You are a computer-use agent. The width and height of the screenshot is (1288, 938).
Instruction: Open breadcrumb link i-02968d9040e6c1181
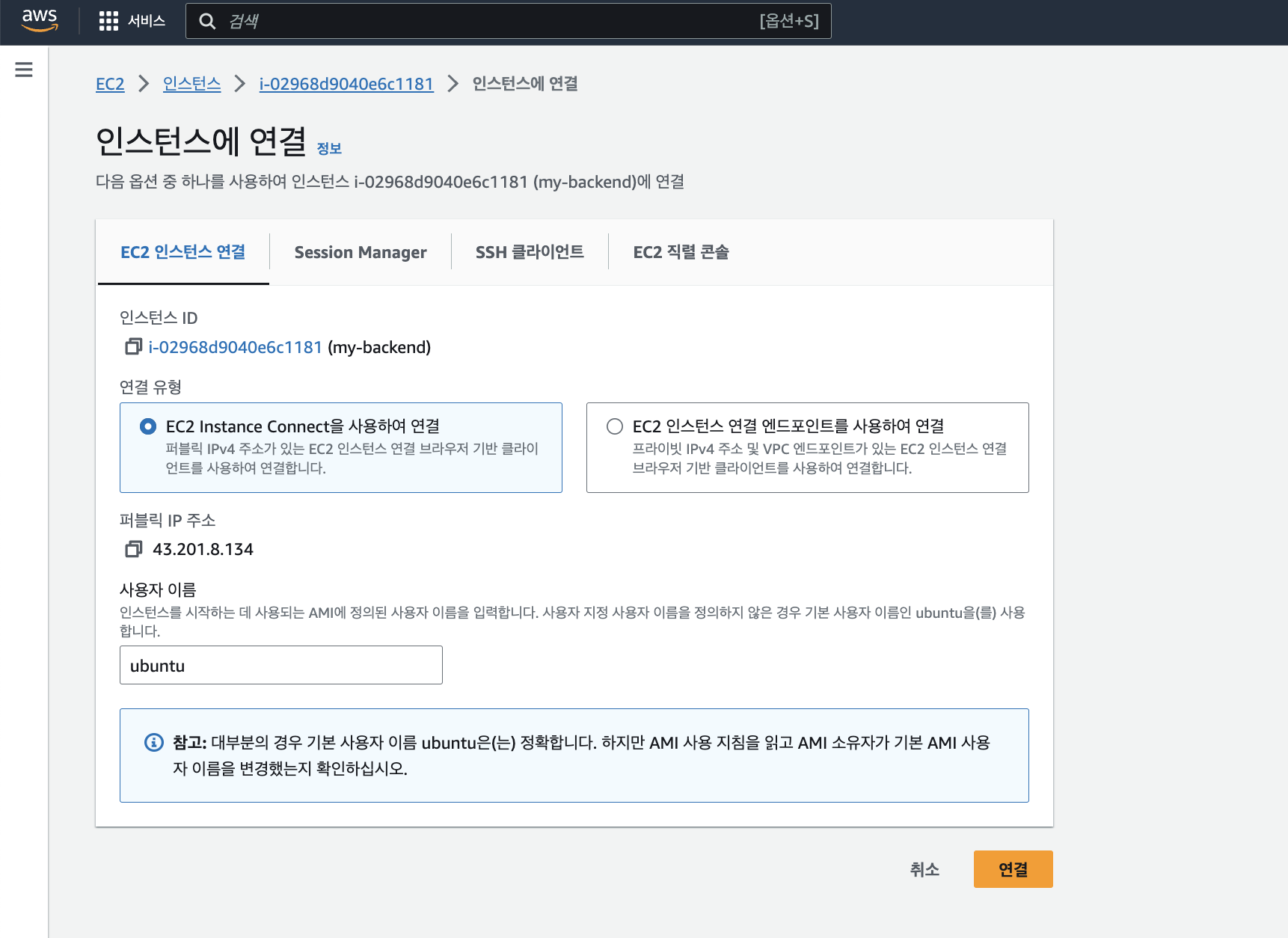coord(346,84)
